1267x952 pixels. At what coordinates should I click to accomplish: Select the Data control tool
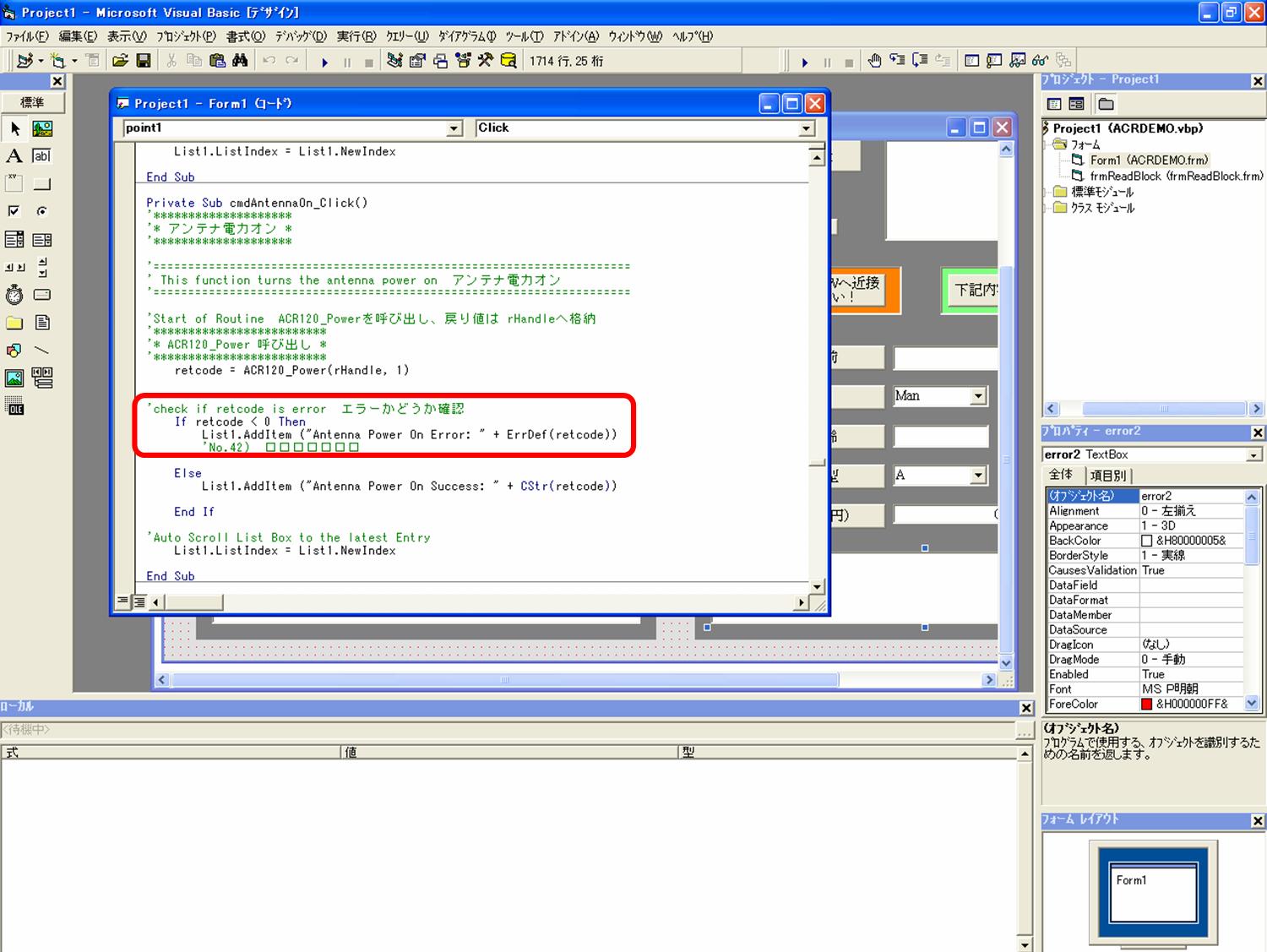coord(42,378)
